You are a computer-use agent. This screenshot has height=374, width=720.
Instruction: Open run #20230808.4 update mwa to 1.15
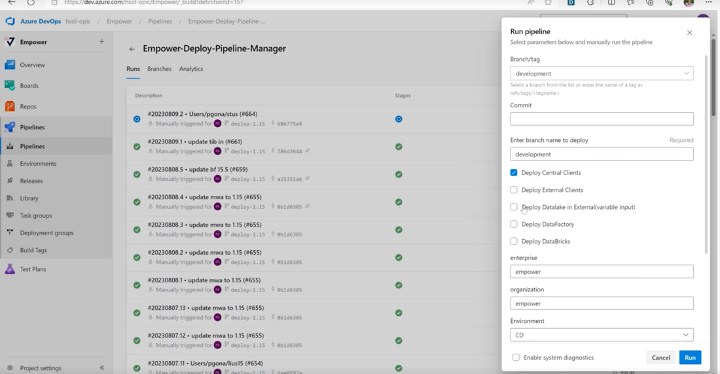click(x=205, y=197)
